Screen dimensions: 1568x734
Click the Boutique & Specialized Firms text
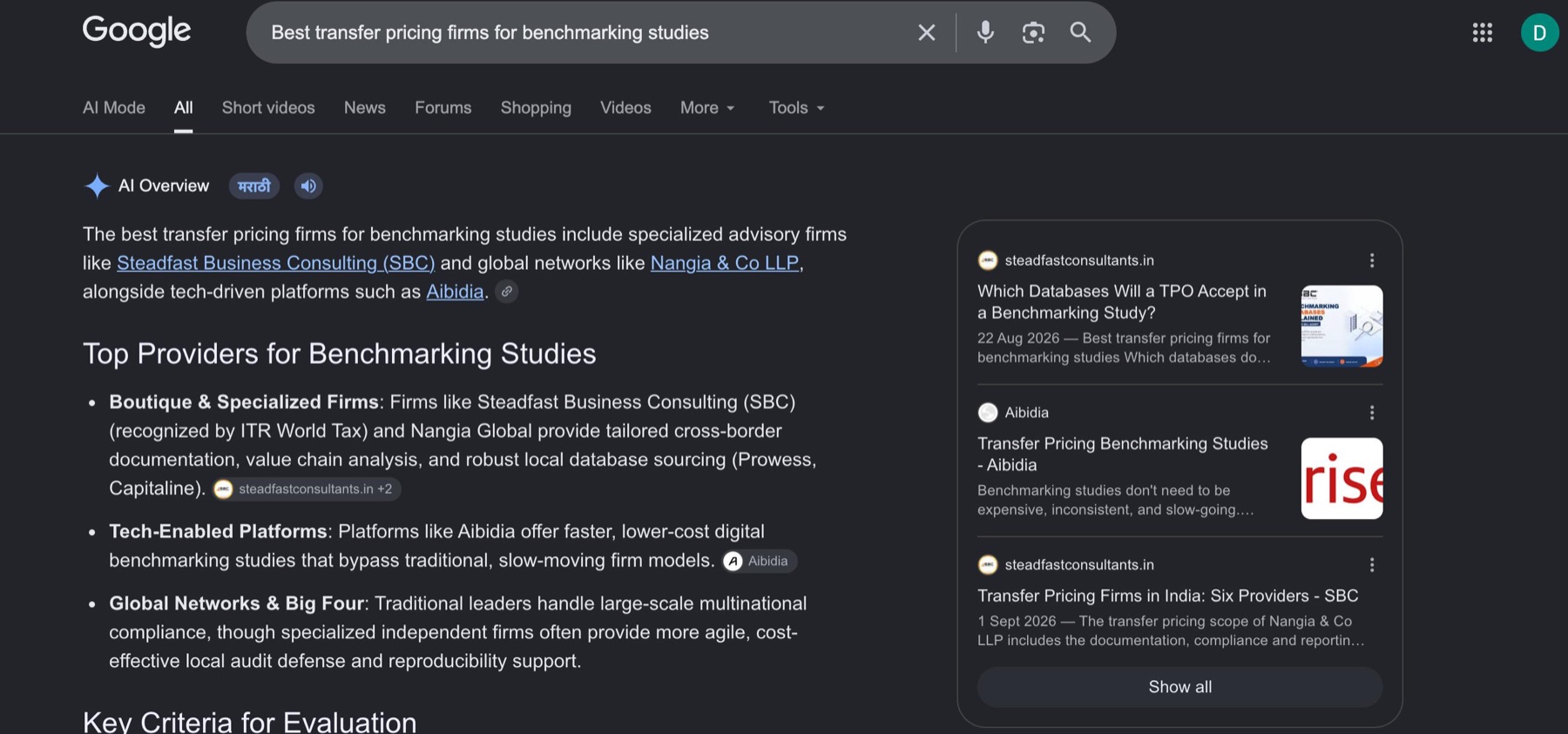click(244, 402)
